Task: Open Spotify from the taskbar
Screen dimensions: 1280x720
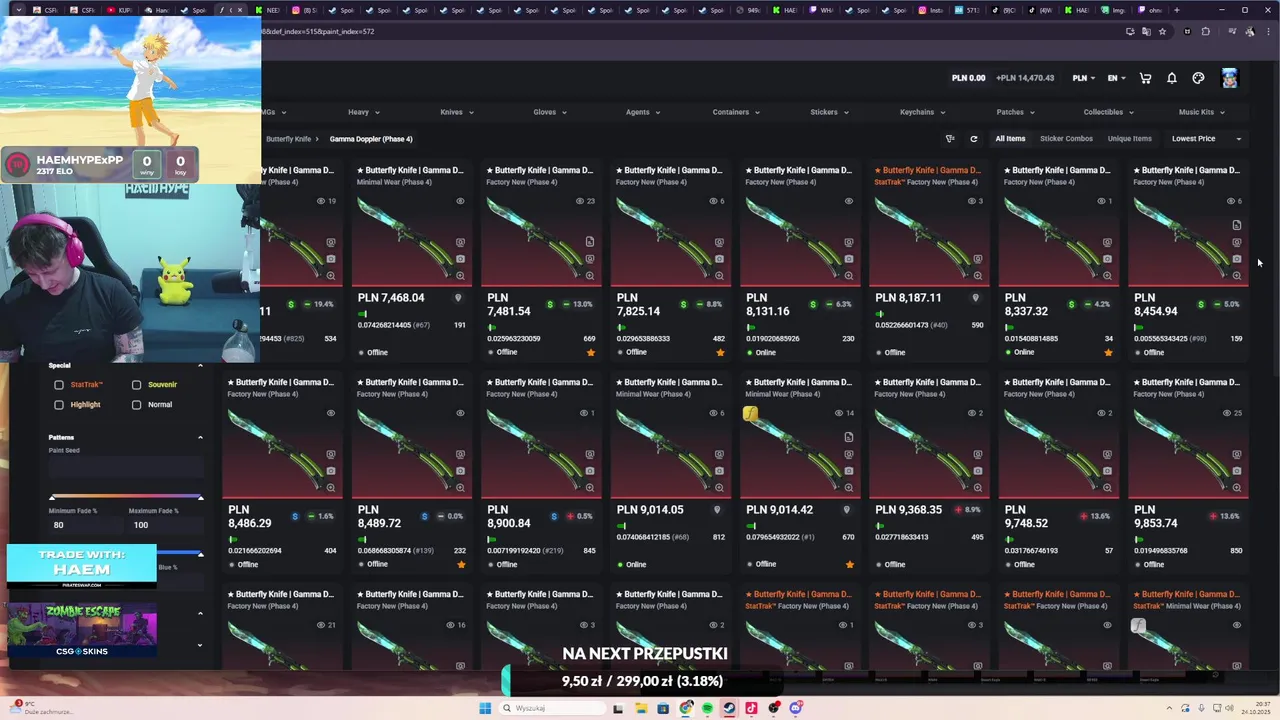Action: click(707, 708)
